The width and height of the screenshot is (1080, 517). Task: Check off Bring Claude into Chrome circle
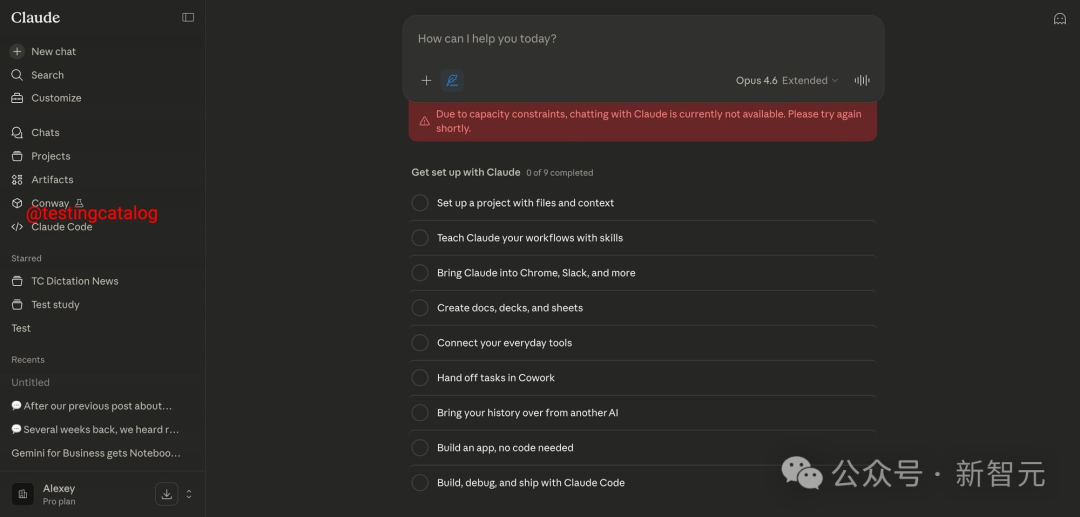(x=420, y=273)
